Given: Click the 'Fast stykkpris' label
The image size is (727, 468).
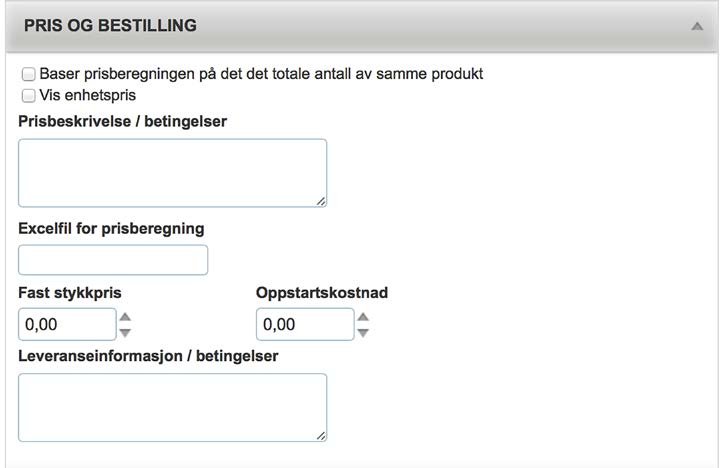Looking at the screenshot, I should pyautogui.click(x=70, y=293).
